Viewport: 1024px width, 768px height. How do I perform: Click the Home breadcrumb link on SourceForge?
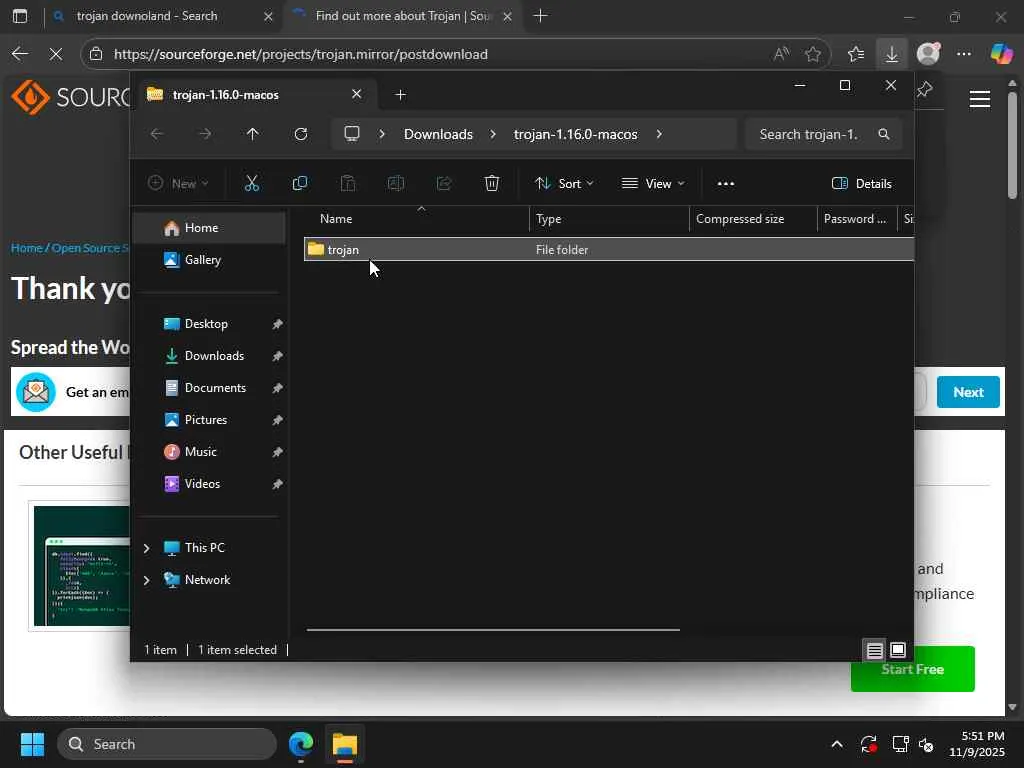point(27,248)
